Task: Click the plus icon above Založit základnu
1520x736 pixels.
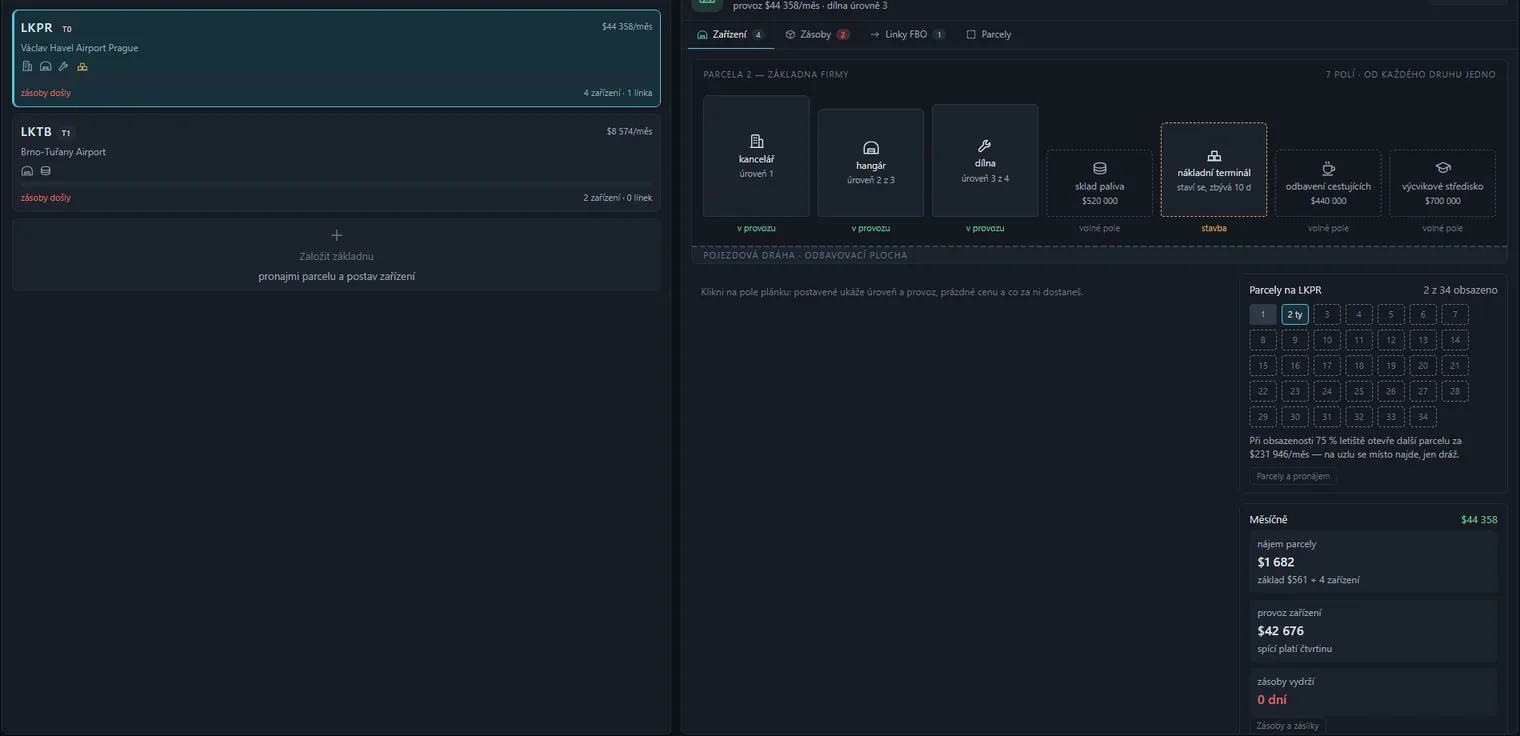Action: click(336, 235)
